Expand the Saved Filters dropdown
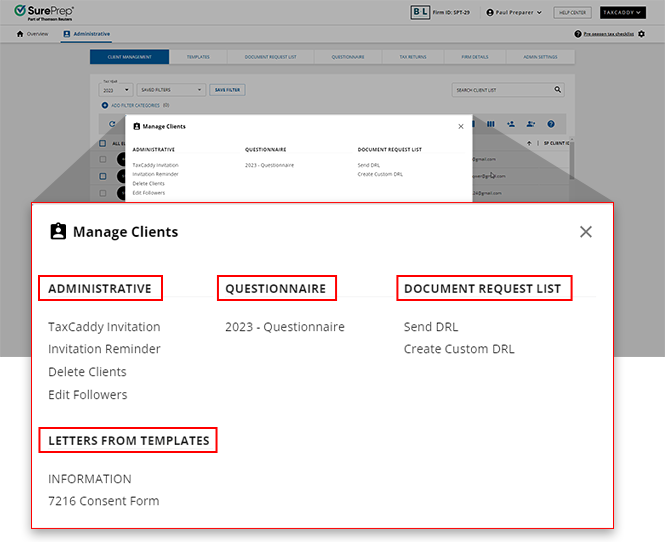The height and width of the screenshot is (542, 665). [x=172, y=90]
